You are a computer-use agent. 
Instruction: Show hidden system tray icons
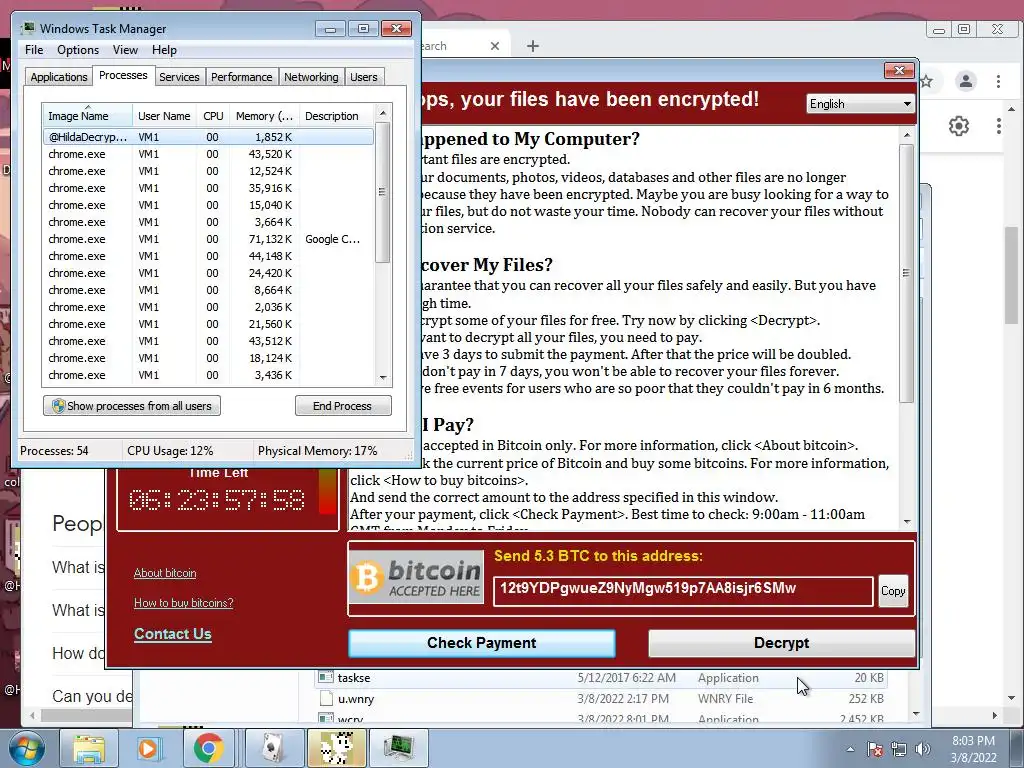click(x=850, y=750)
